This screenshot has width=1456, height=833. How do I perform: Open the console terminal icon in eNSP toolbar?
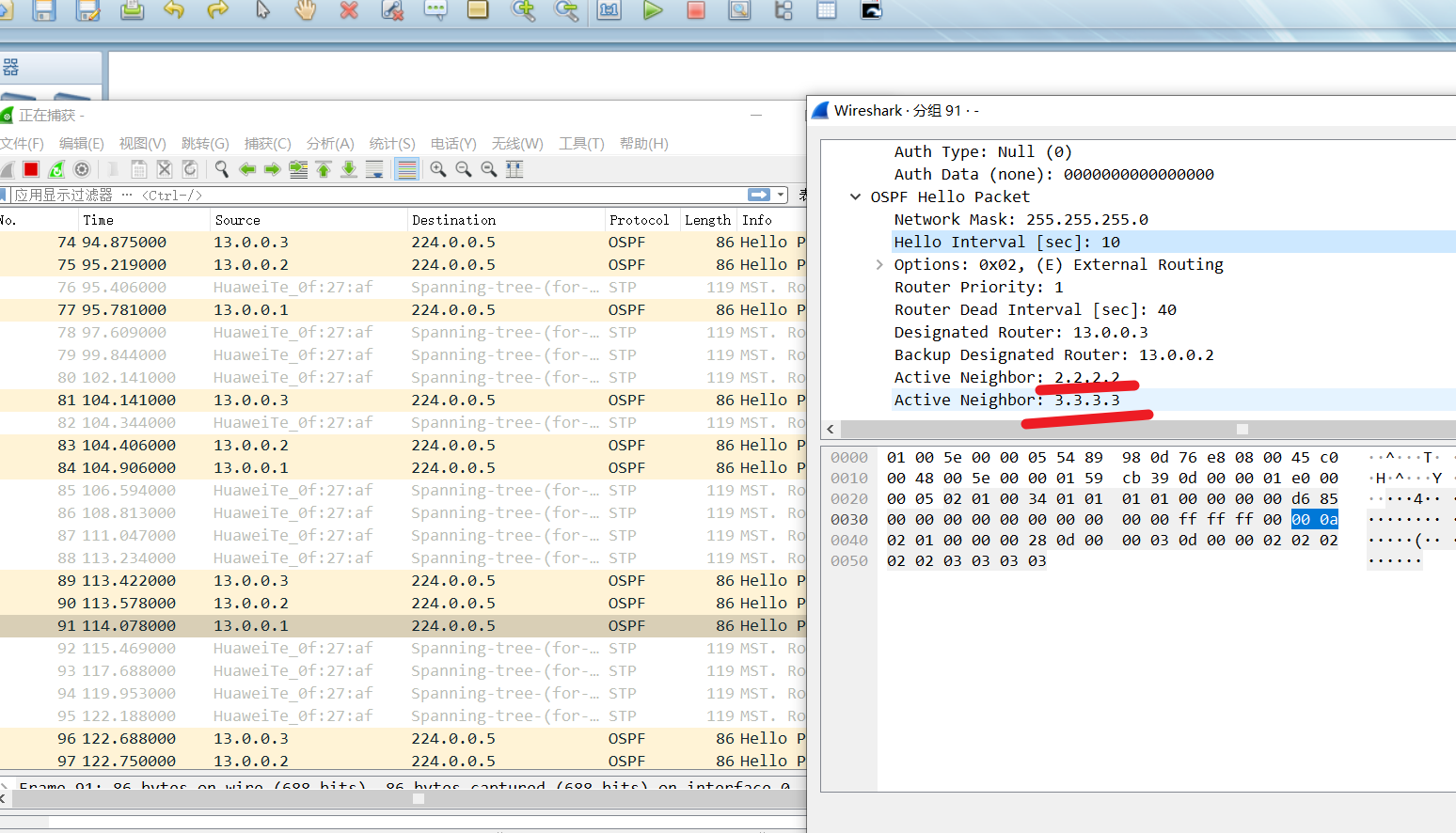point(871,10)
